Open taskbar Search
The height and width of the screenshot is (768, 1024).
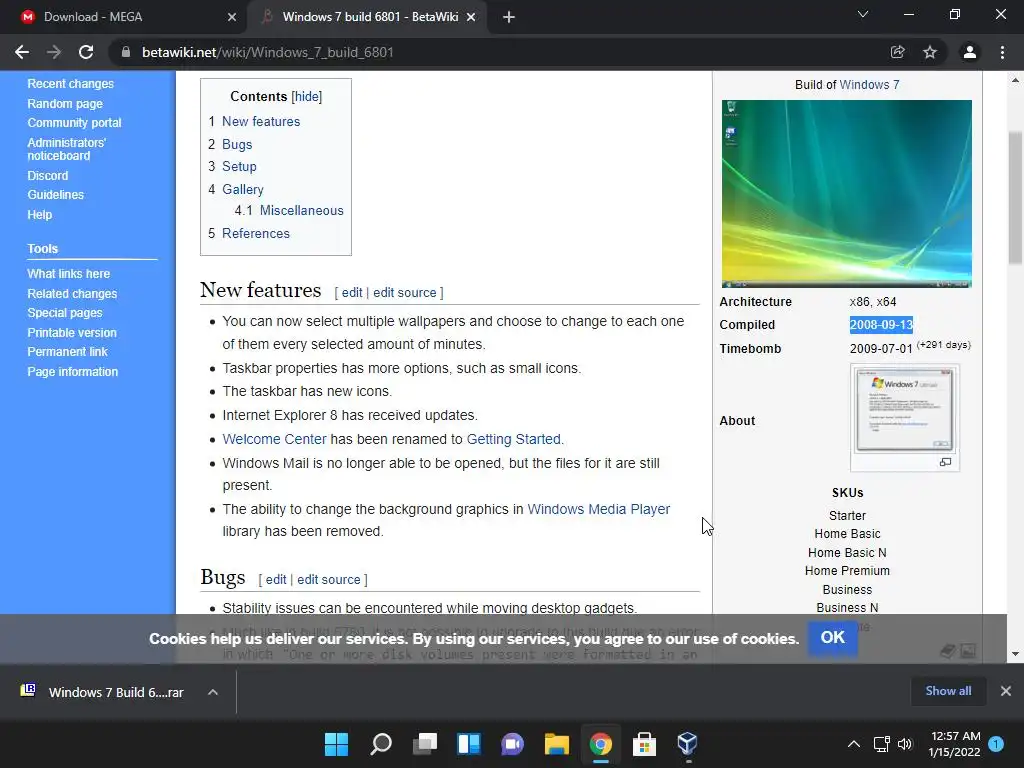point(381,744)
